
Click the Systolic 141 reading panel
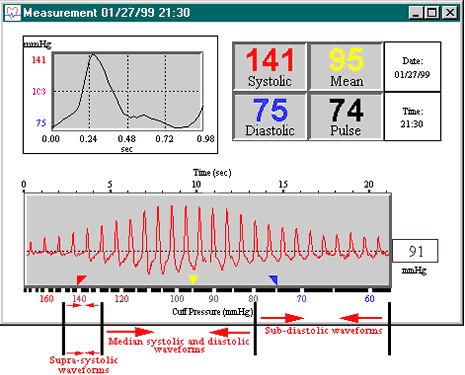pyautogui.click(x=270, y=66)
